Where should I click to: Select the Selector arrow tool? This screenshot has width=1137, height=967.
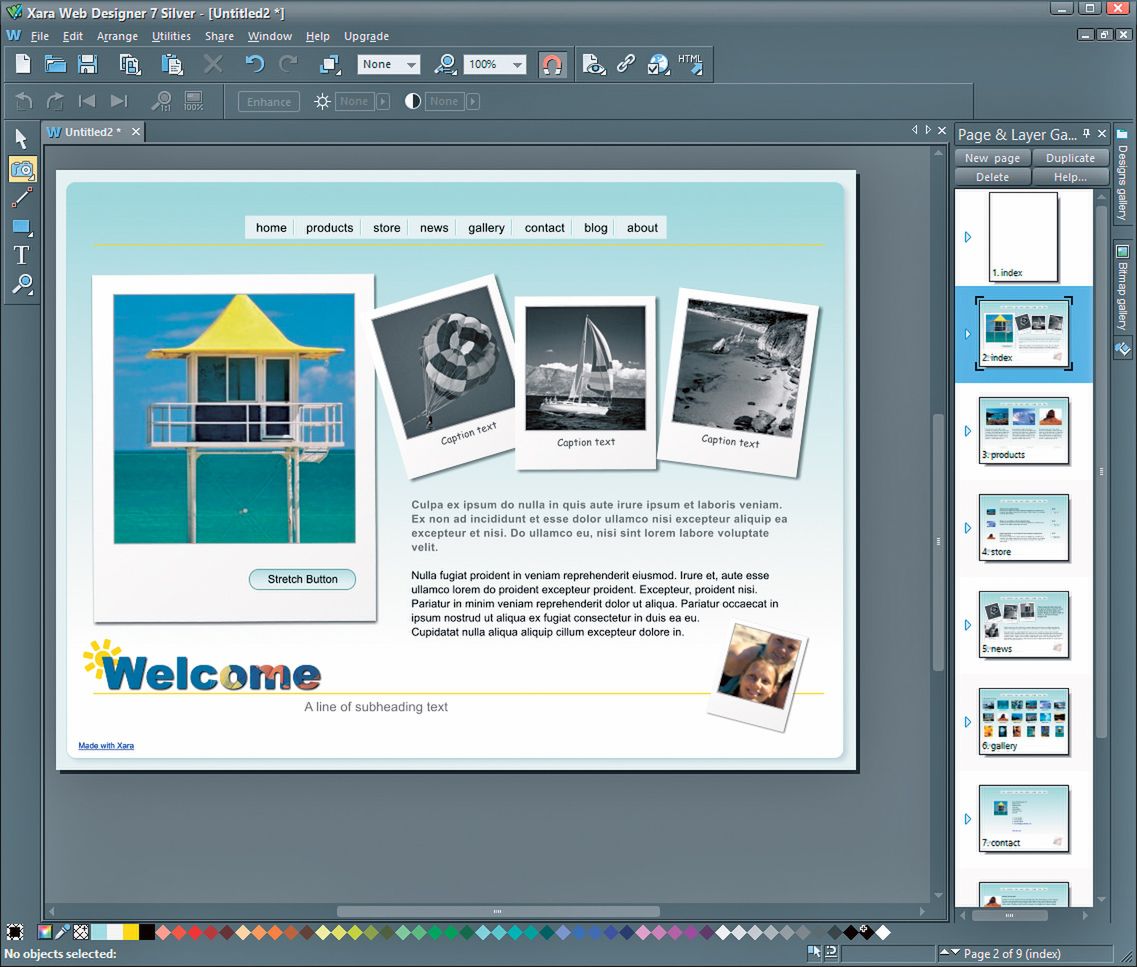tap(21, 138)
